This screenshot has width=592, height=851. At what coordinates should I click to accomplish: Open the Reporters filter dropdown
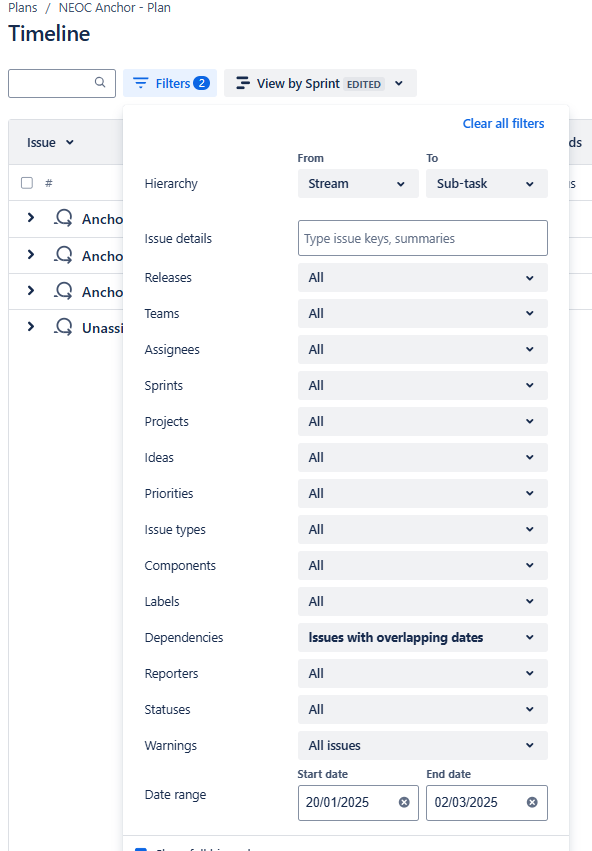[423, 674]
